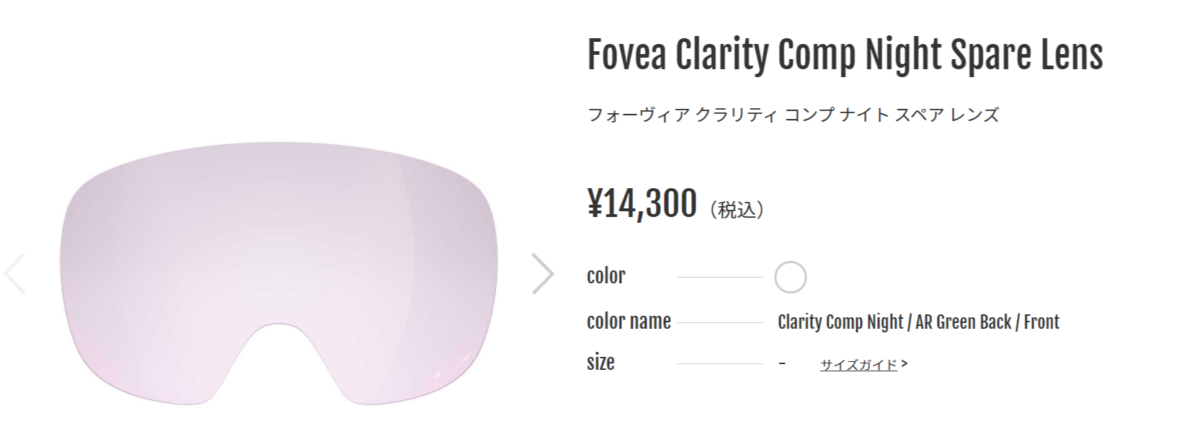Click the (税込) tax-included note
Screen dimensions: 1200x429
(737, 210)
